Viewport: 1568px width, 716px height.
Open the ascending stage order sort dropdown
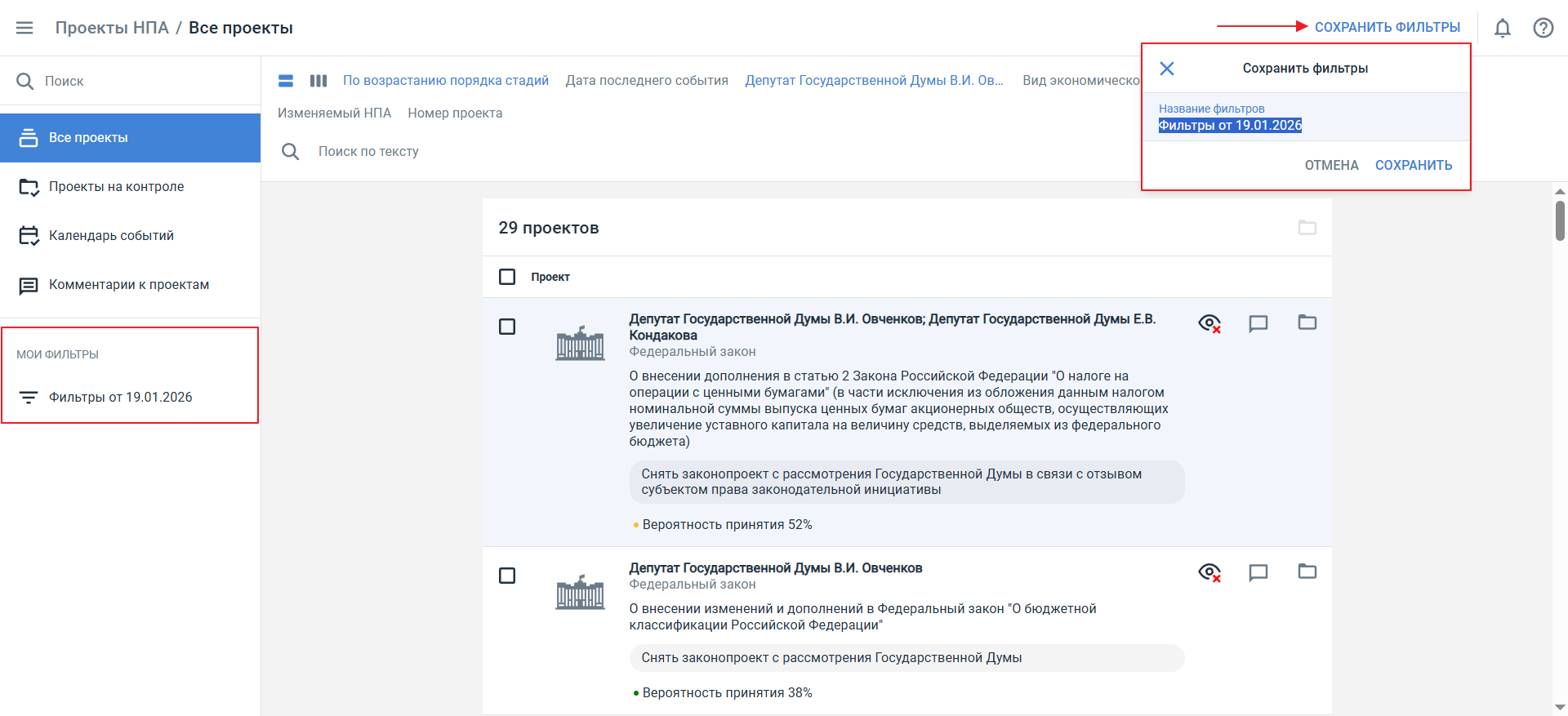(445, 81)
